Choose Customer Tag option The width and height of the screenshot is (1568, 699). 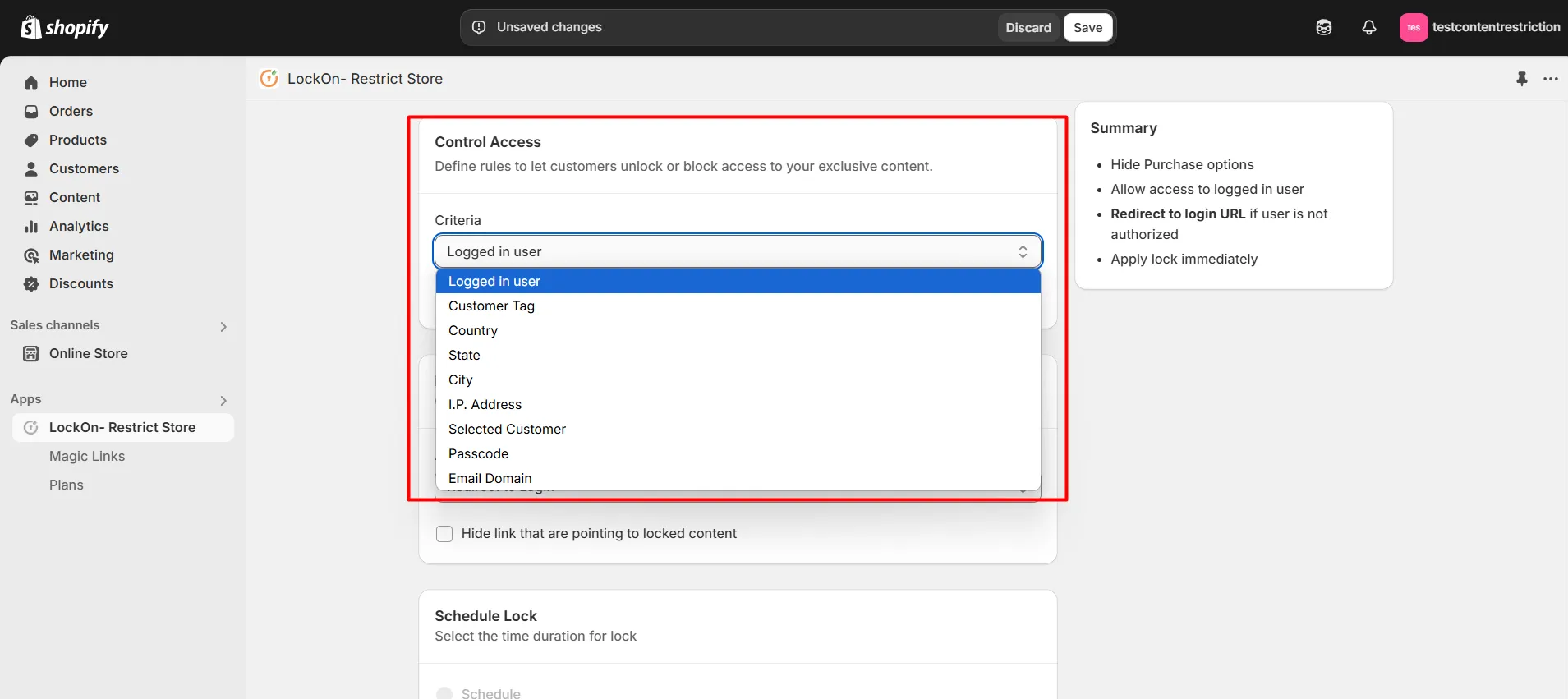738,306
